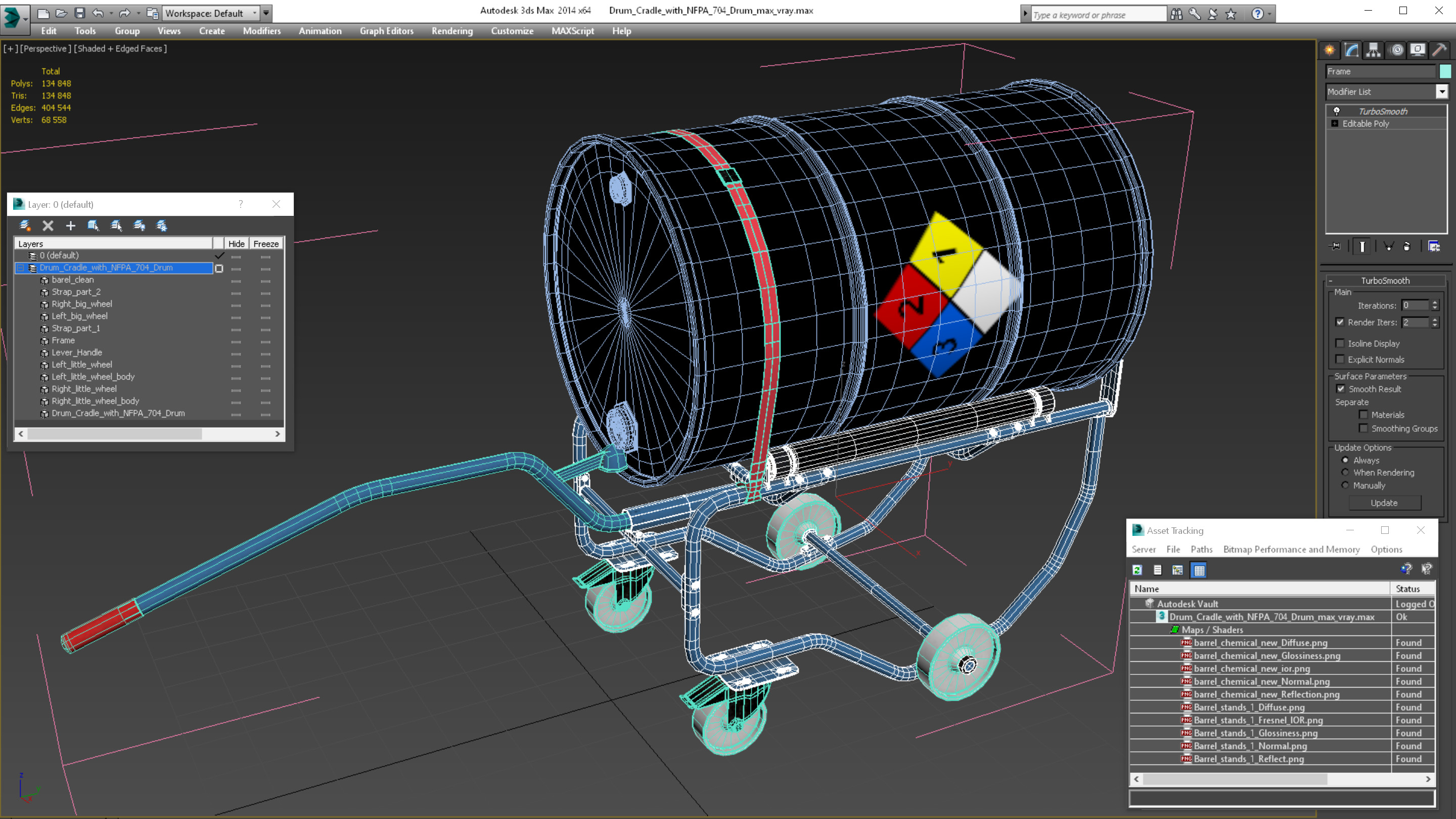Select When Rendering update option
This screenshot has height=819, width=1456.
click(x=1345, y=473)
